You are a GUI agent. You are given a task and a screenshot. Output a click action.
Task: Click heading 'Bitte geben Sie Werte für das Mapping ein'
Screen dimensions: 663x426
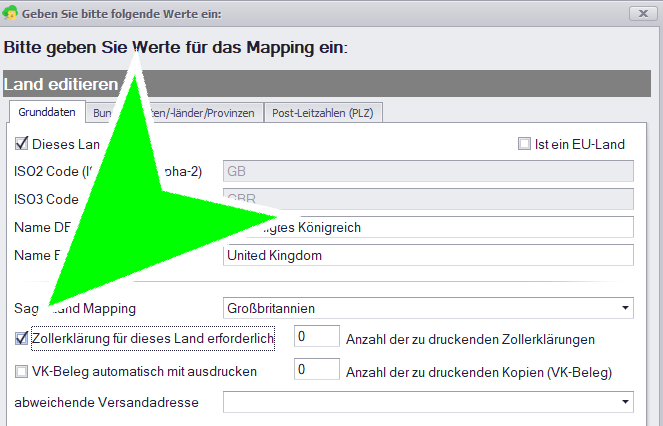point(175,47)
